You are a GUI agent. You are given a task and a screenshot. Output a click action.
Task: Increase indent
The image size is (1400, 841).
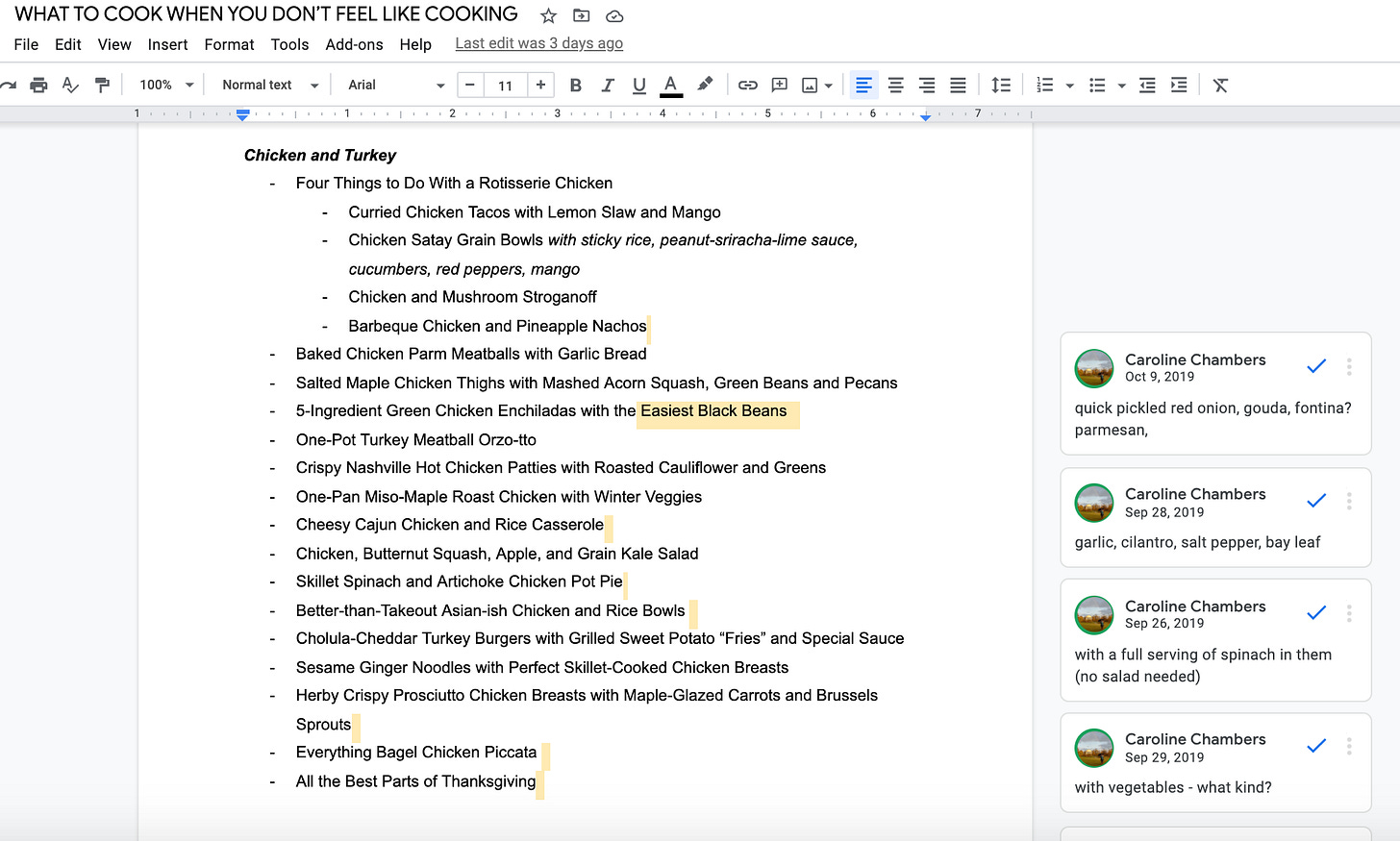(x=1179, y=85)
